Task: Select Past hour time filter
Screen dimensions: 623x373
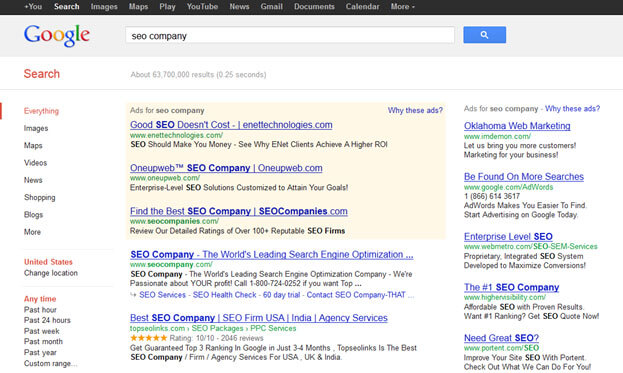Action: click(40, 310)
